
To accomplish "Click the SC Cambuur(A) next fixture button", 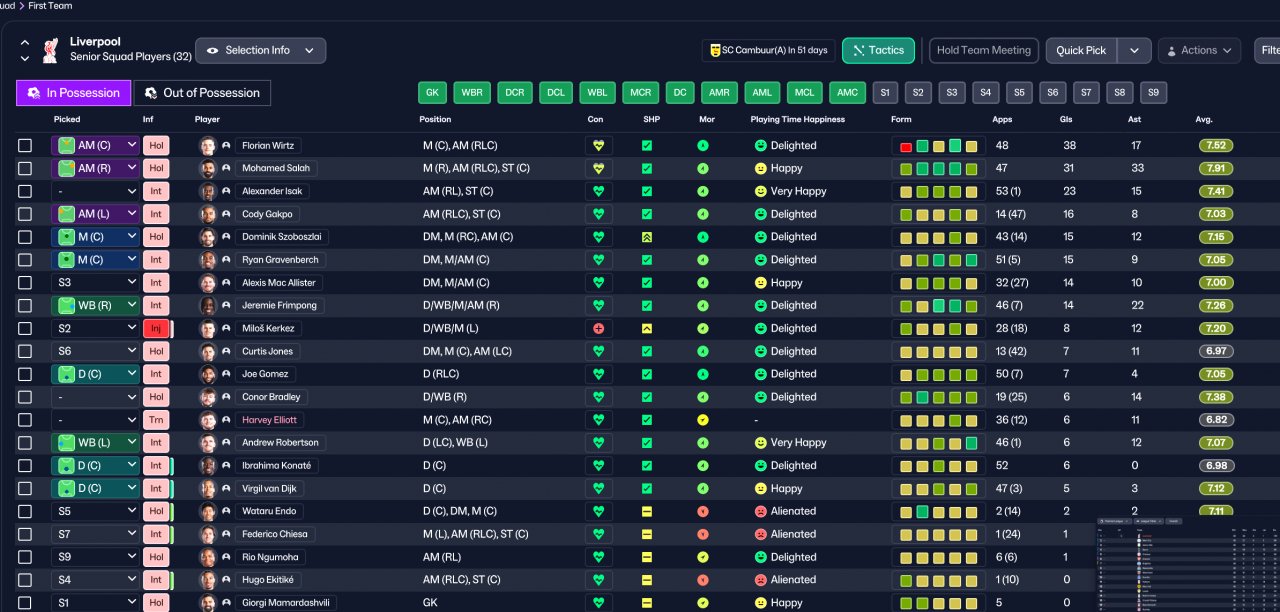I will point(768,50).
